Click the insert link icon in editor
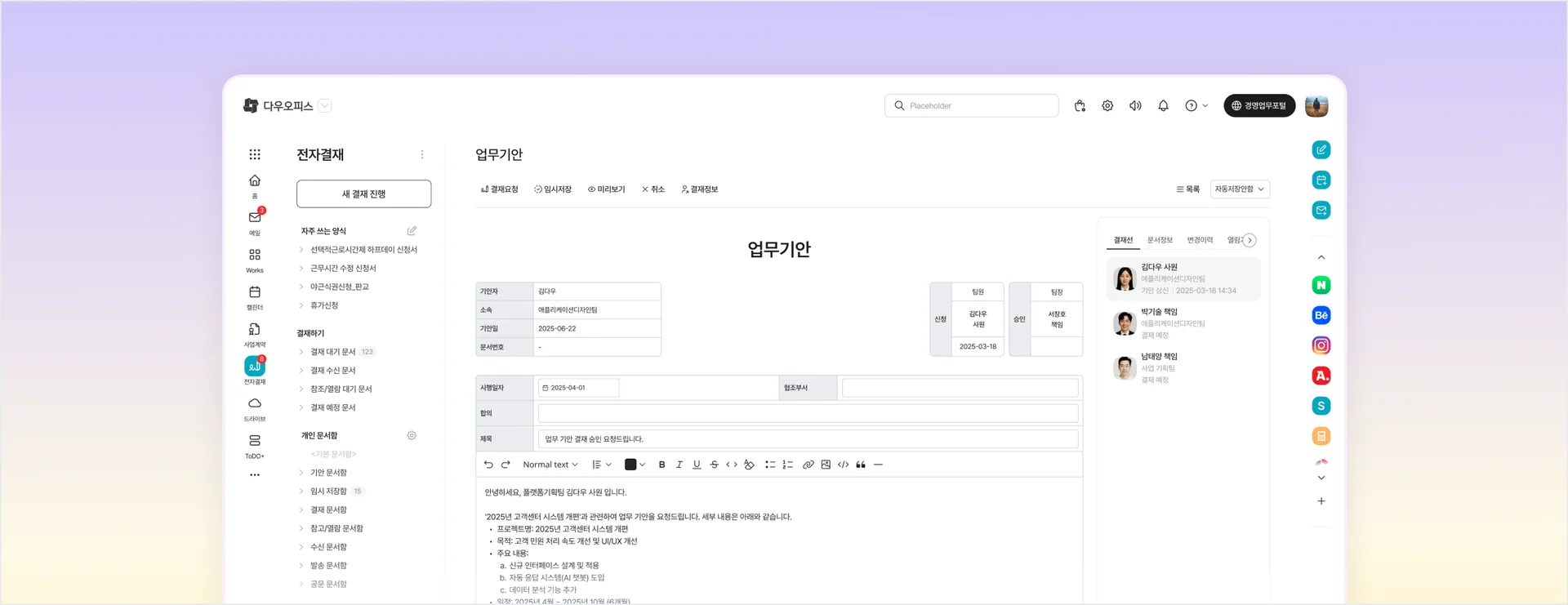 808,465
